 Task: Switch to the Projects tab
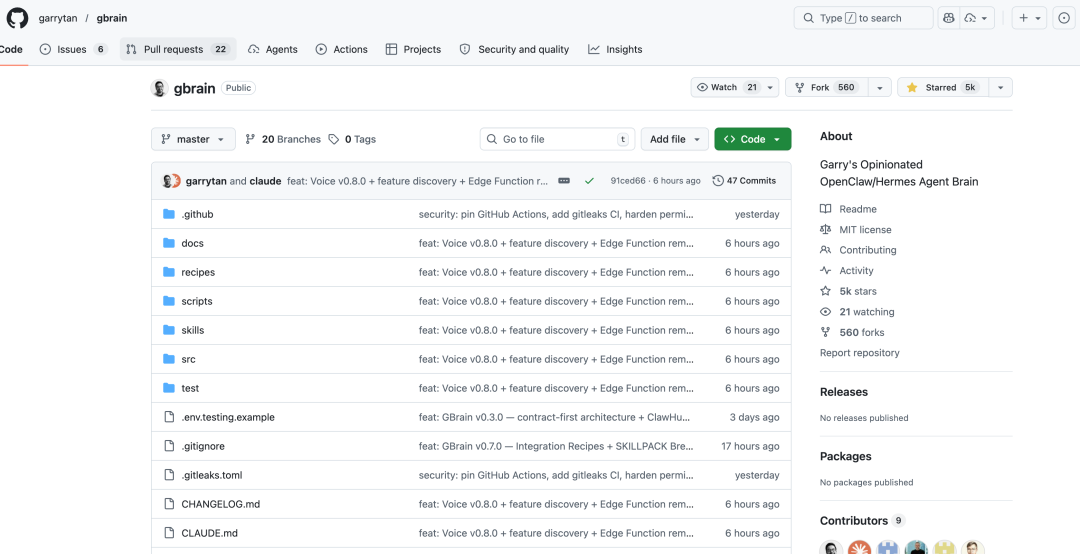coord(413,49)
